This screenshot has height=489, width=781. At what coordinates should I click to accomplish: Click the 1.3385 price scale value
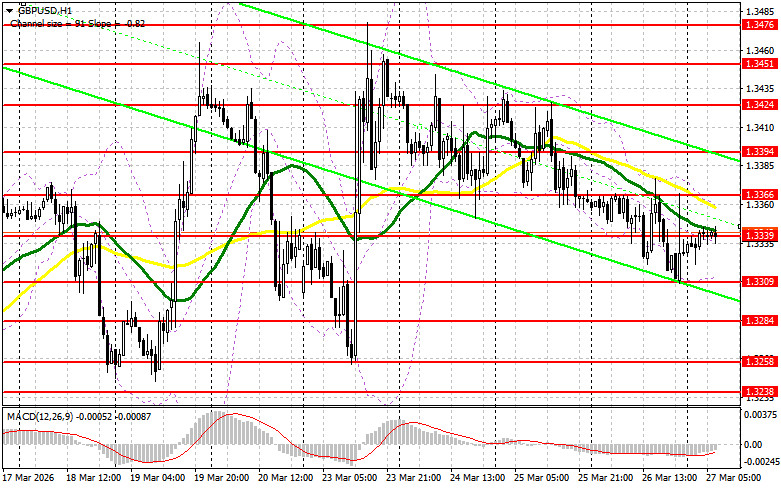[760, 166]
